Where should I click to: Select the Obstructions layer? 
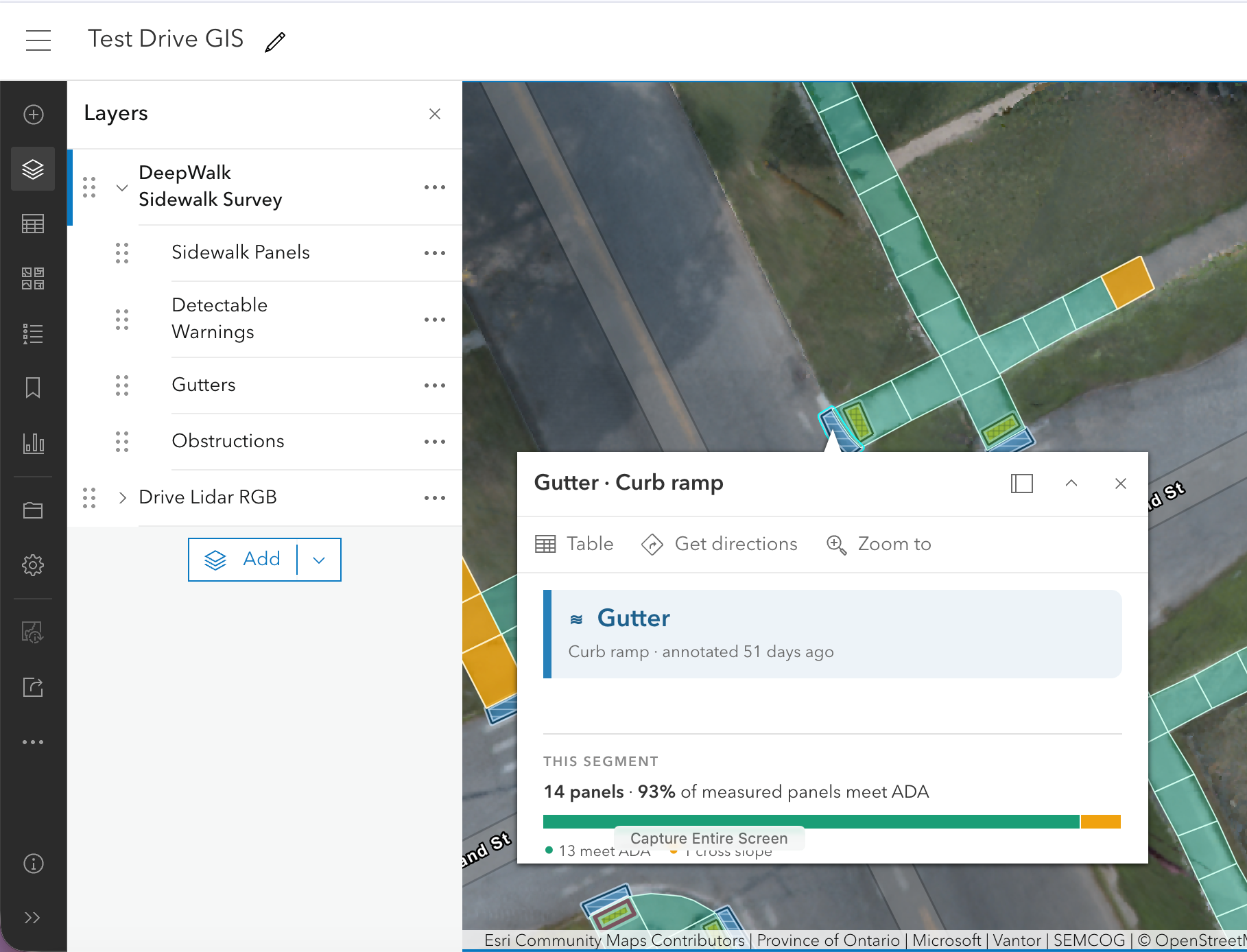[x=228, y=441]
